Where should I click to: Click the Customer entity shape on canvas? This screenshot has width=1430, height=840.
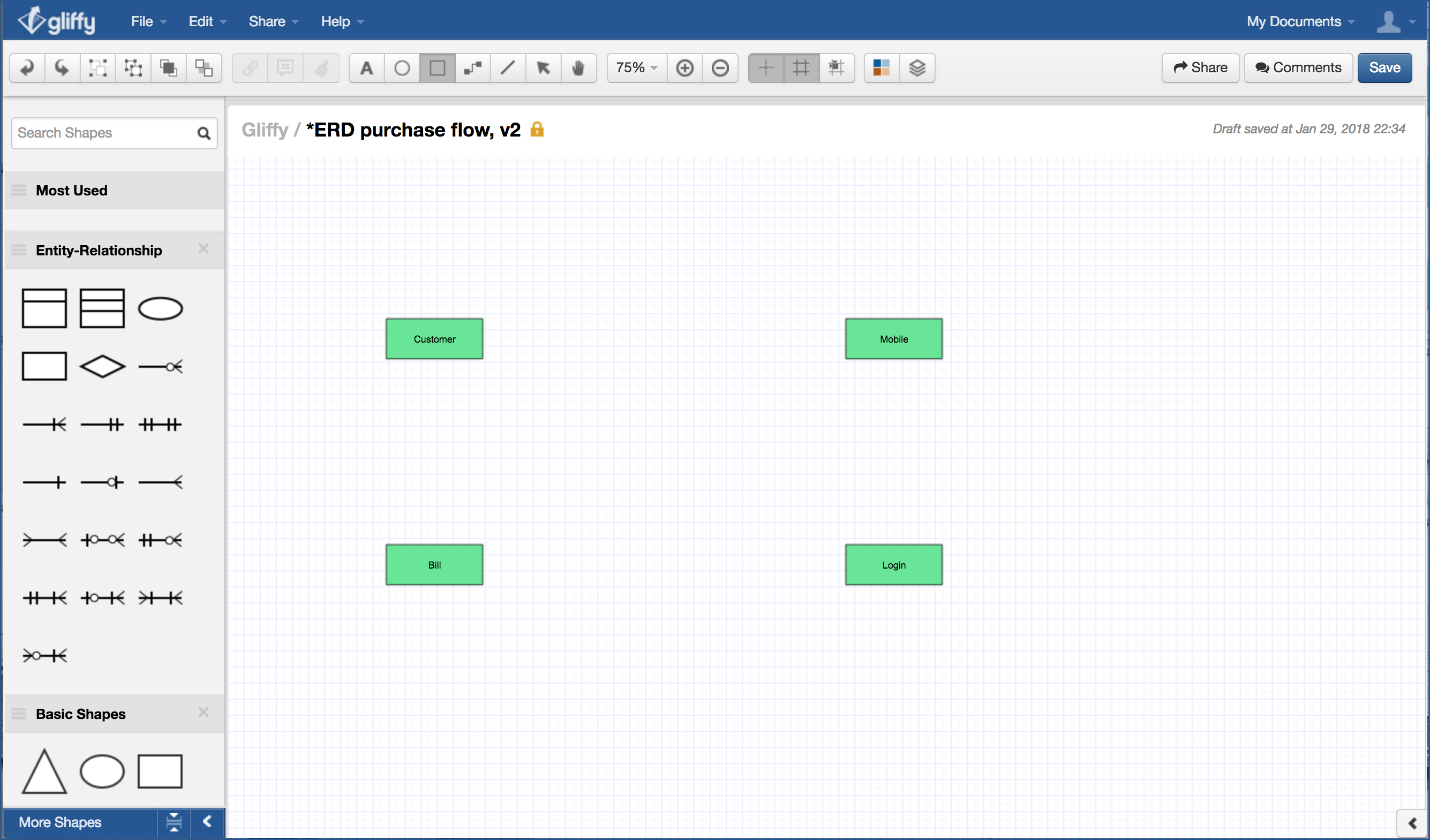pos(434,338)
